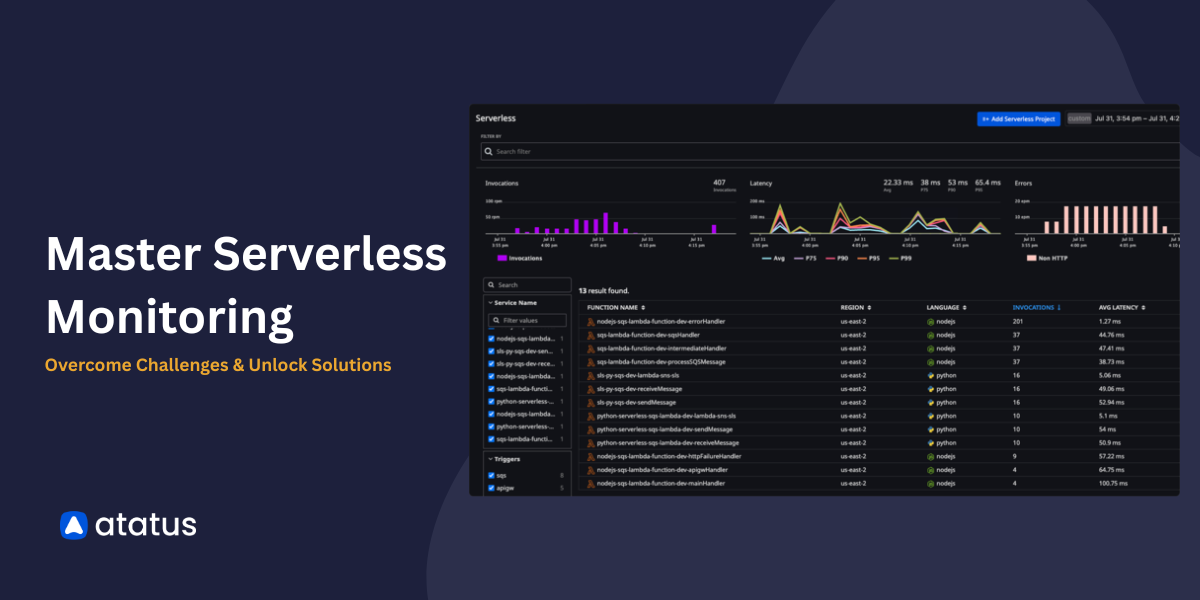Open the Serverless page heading
1200x600 pixels.
click(496, 117)
